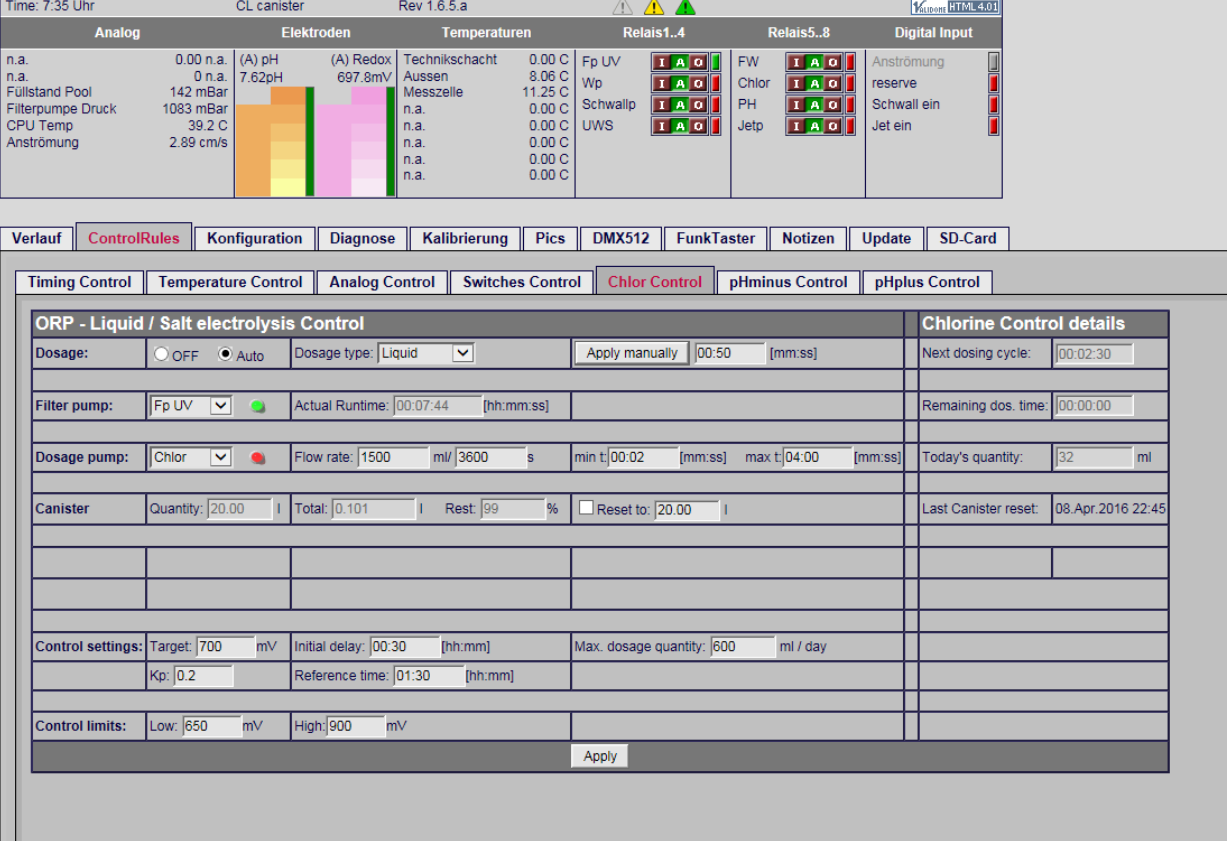This screenshot has height=841, width=1230.
Task: Click the Control limits High field
Action: [x=356, y=726]
